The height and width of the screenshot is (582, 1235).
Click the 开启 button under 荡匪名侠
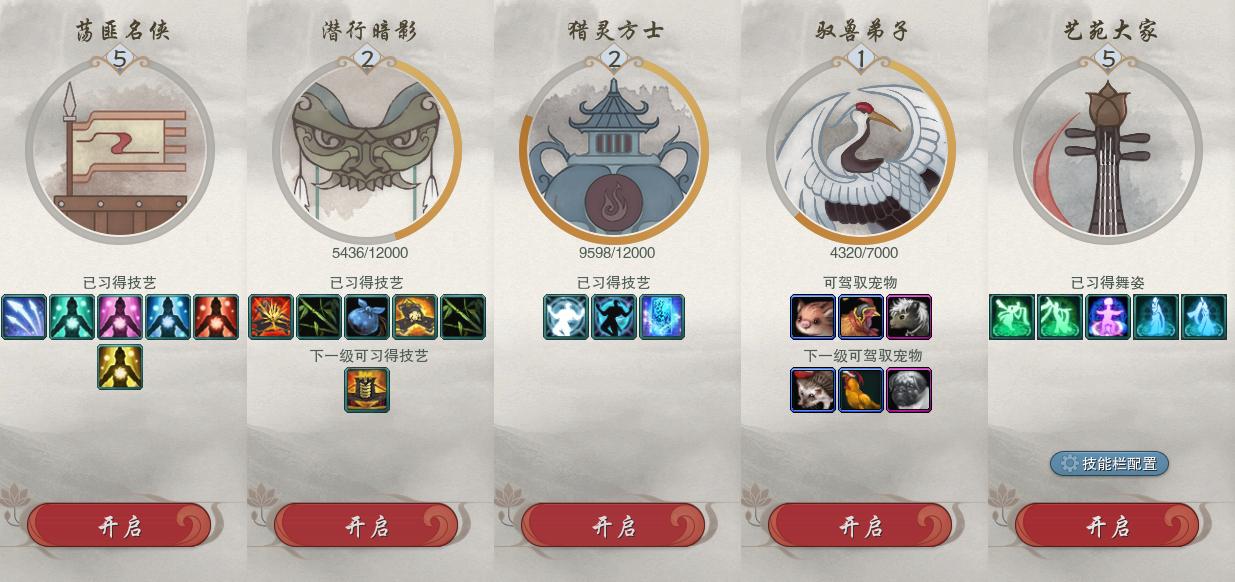[x=119, y=526]
